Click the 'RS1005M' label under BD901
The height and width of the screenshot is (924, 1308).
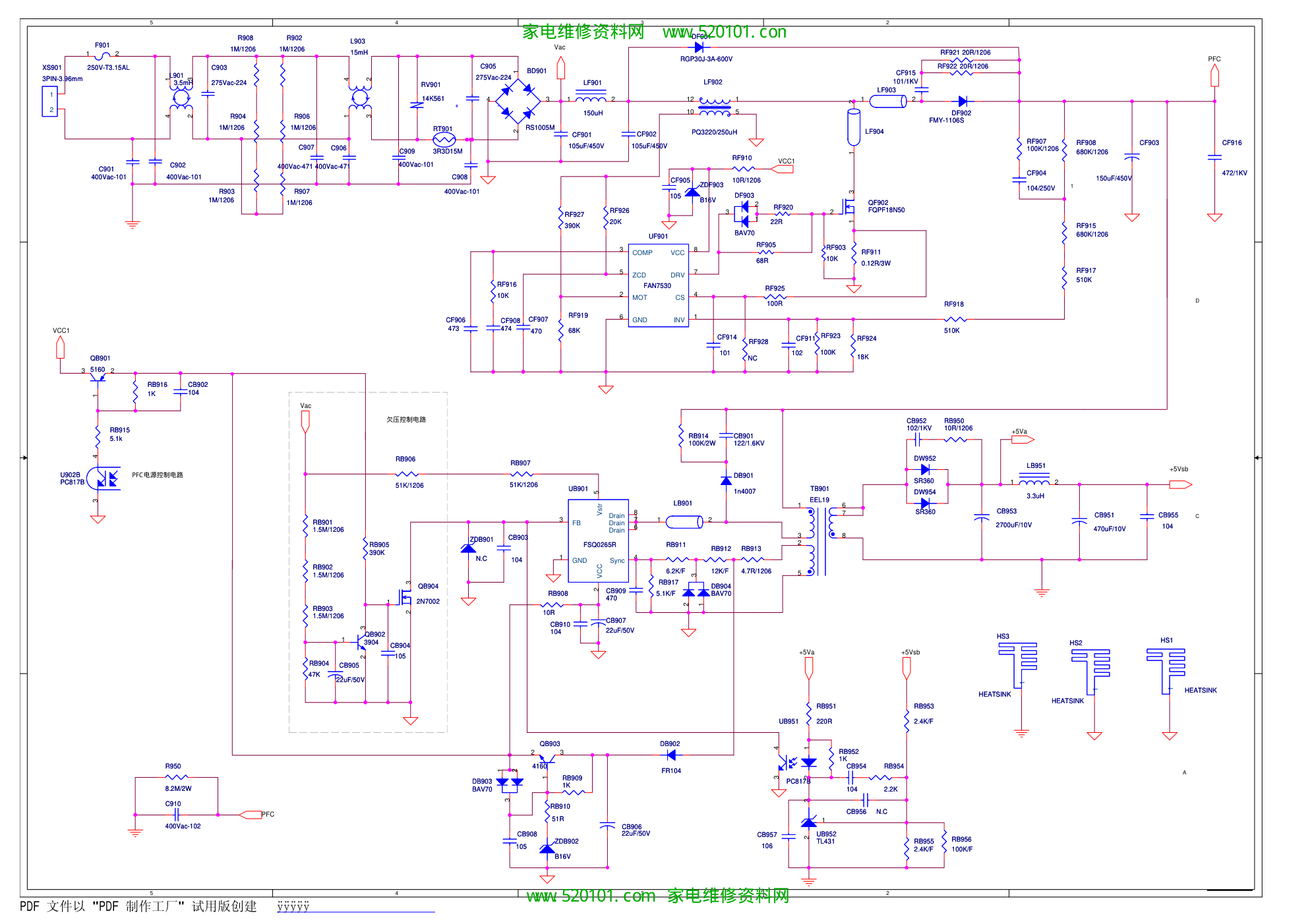coord(539,127)
